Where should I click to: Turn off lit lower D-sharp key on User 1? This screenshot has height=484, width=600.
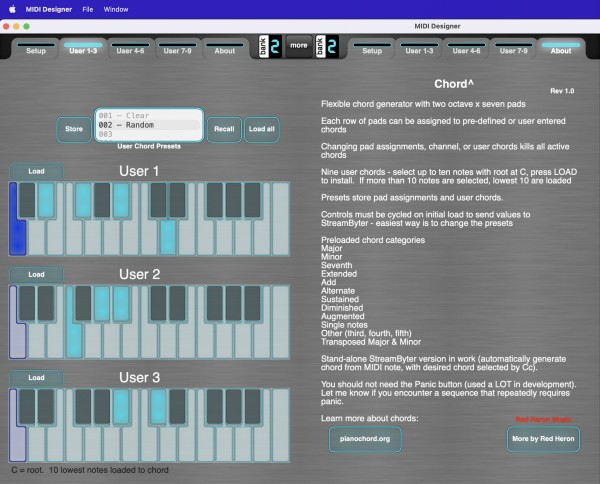tap(46, 200)
